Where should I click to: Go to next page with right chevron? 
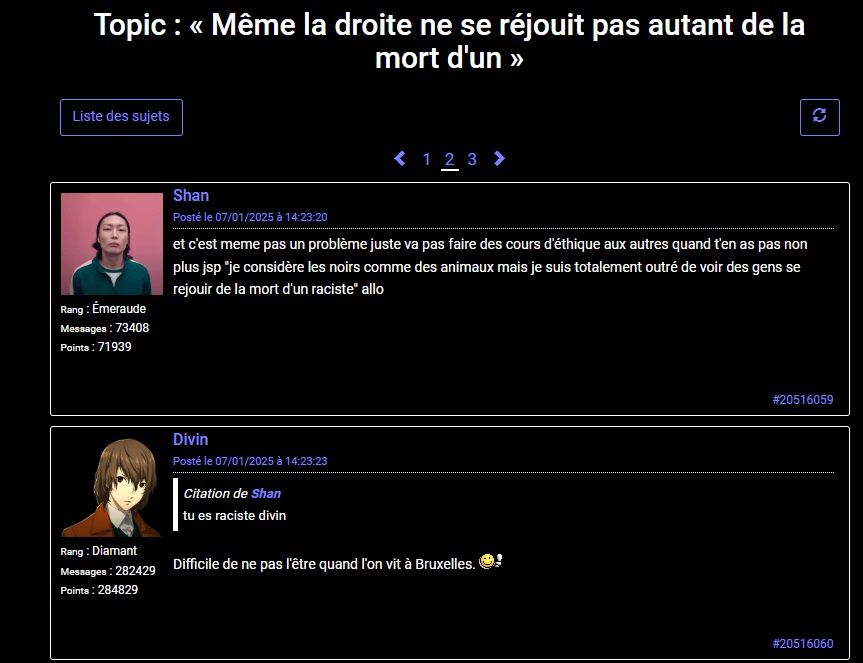(x=499, y=158)
